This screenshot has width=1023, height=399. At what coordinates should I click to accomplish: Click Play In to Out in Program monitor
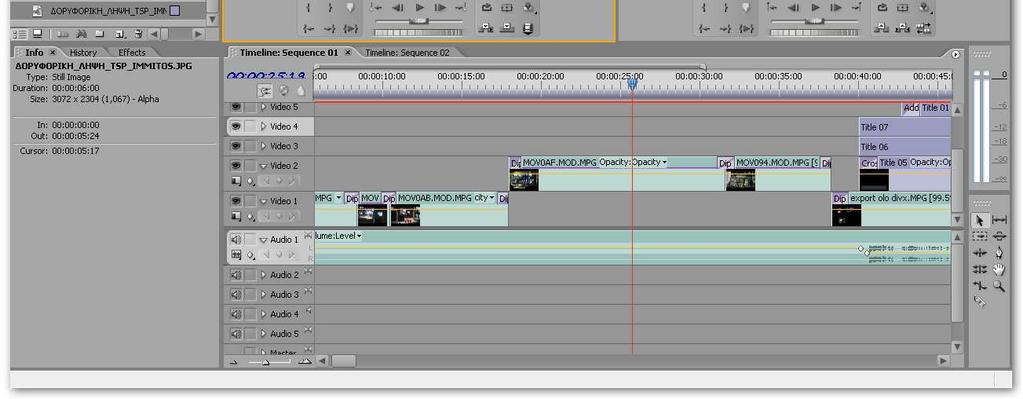(746, 29)
